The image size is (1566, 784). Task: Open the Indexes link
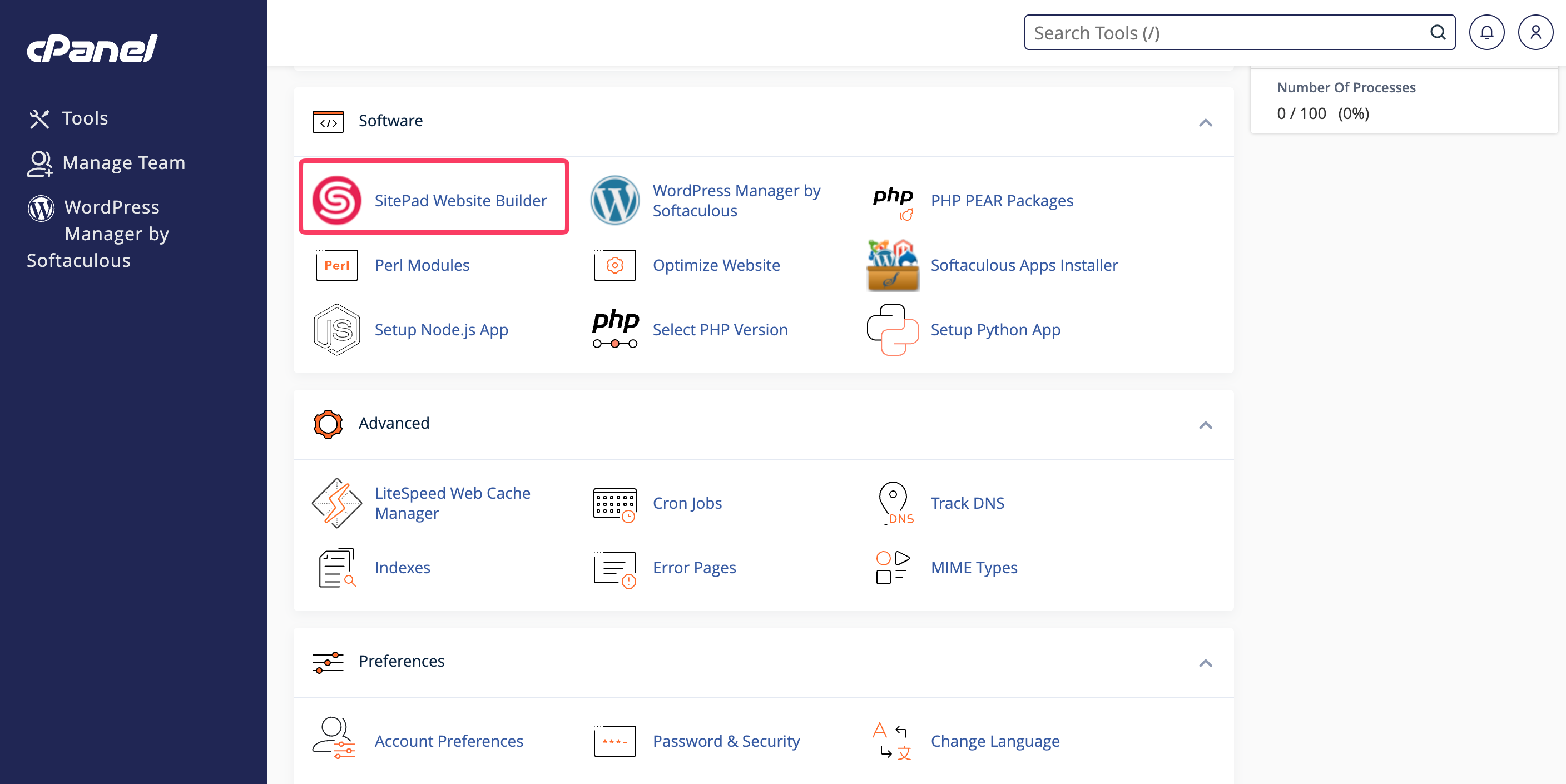[x=403, y=568]
